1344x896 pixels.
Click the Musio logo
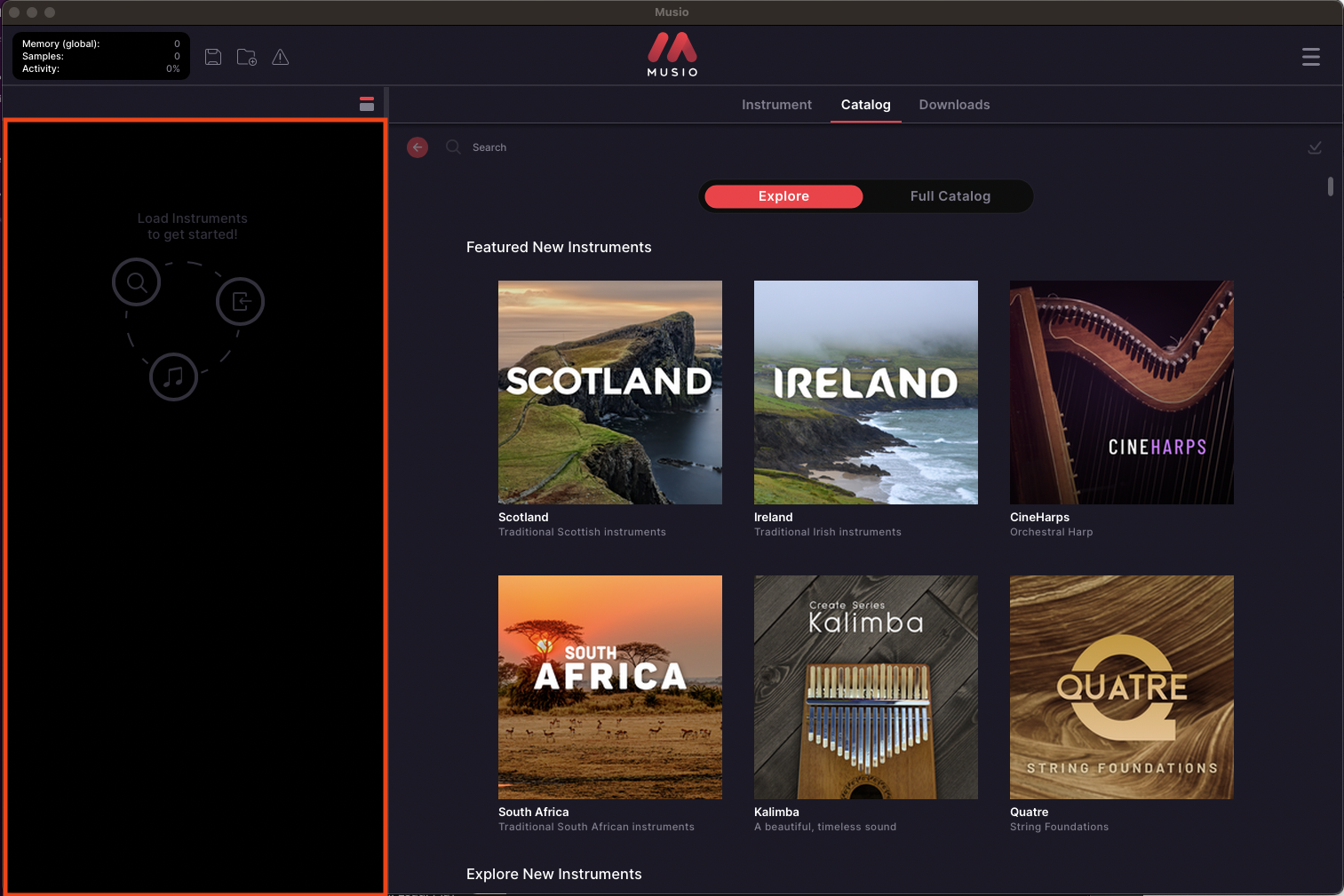[672, 54]
